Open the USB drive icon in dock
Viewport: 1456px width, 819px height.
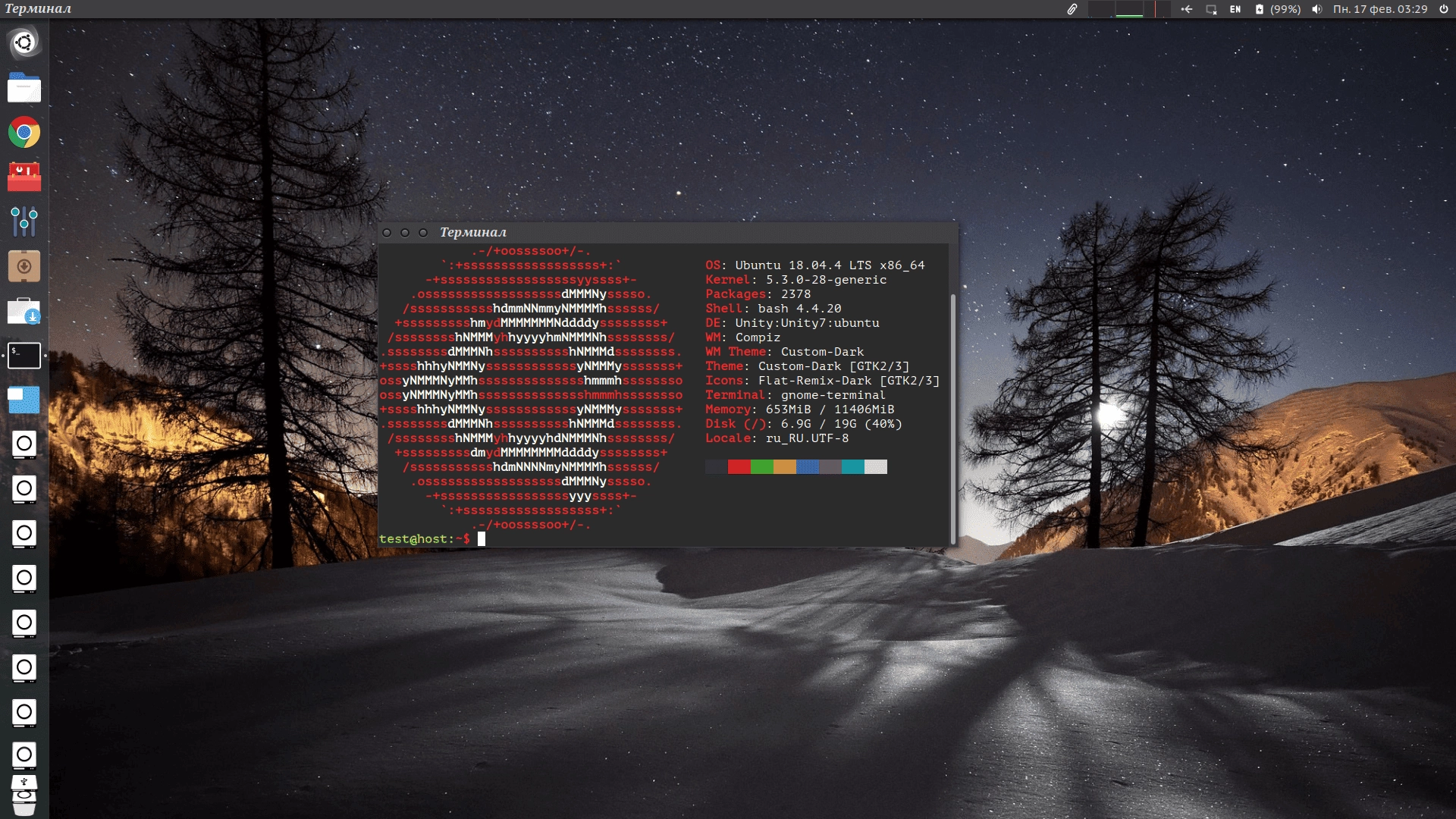point(24,783)
